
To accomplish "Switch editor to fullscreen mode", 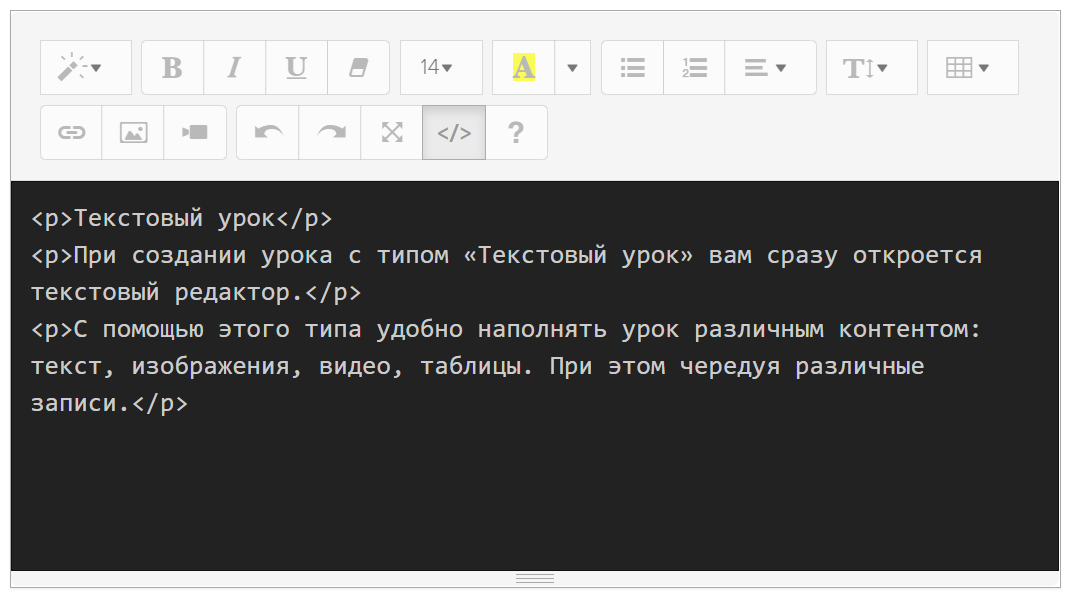I will (x=392, y=132).
